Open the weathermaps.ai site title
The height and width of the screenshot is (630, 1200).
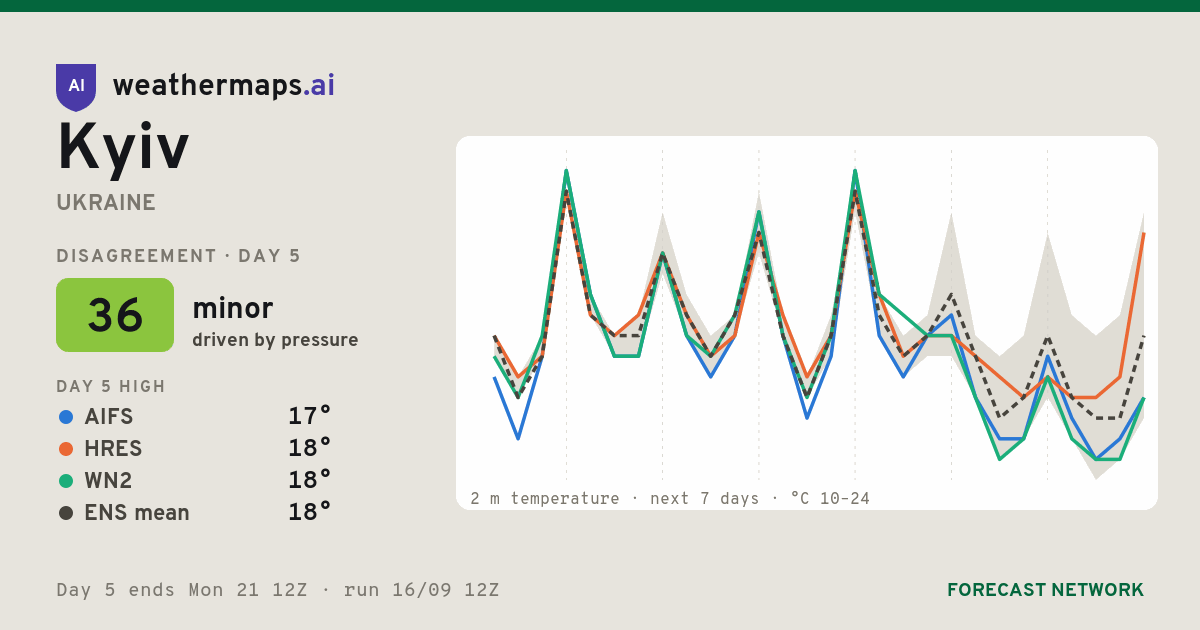pyautogui.click(x=224, y=86)
